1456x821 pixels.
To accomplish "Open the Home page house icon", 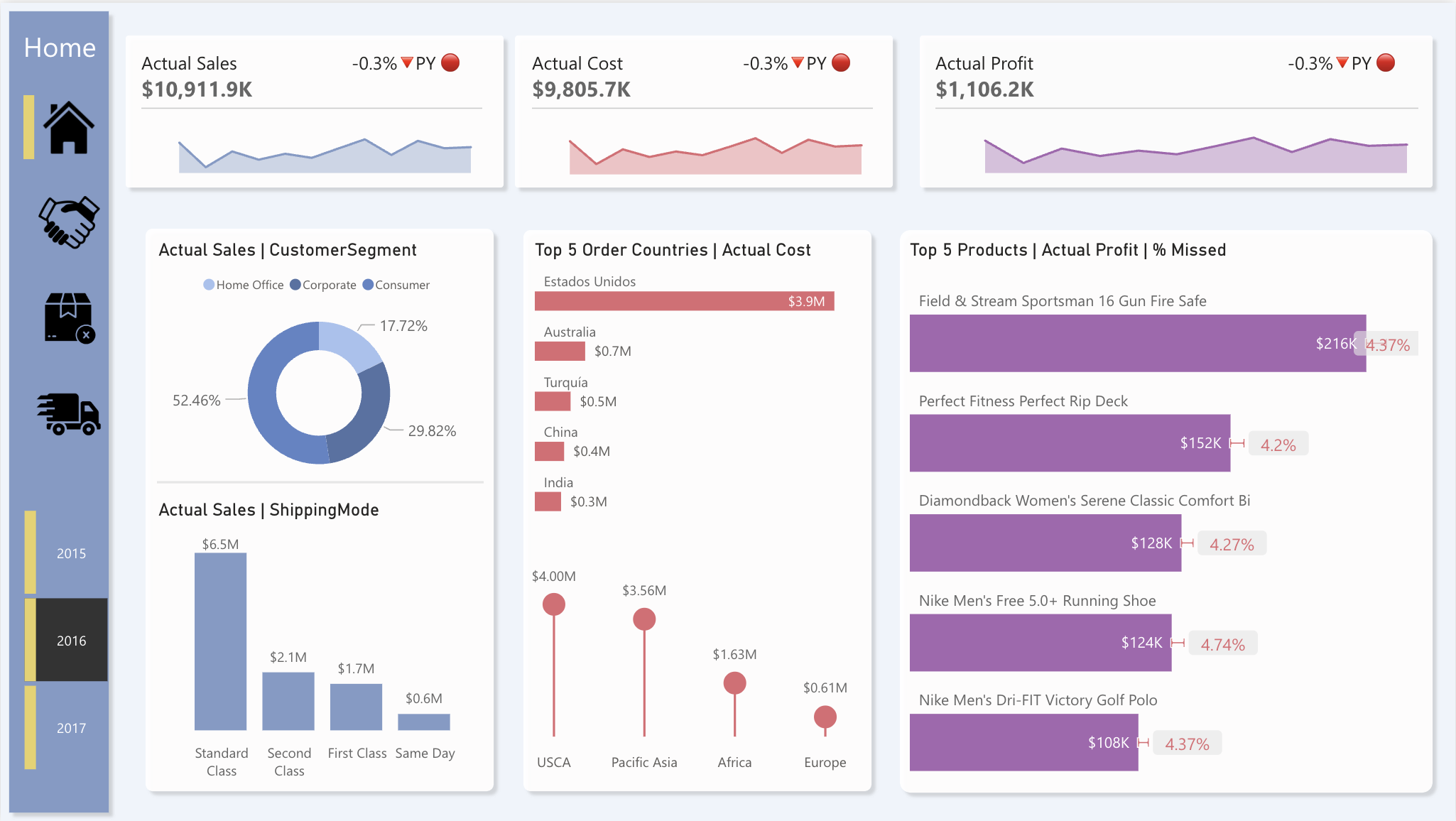I will (x=68, y=128).
